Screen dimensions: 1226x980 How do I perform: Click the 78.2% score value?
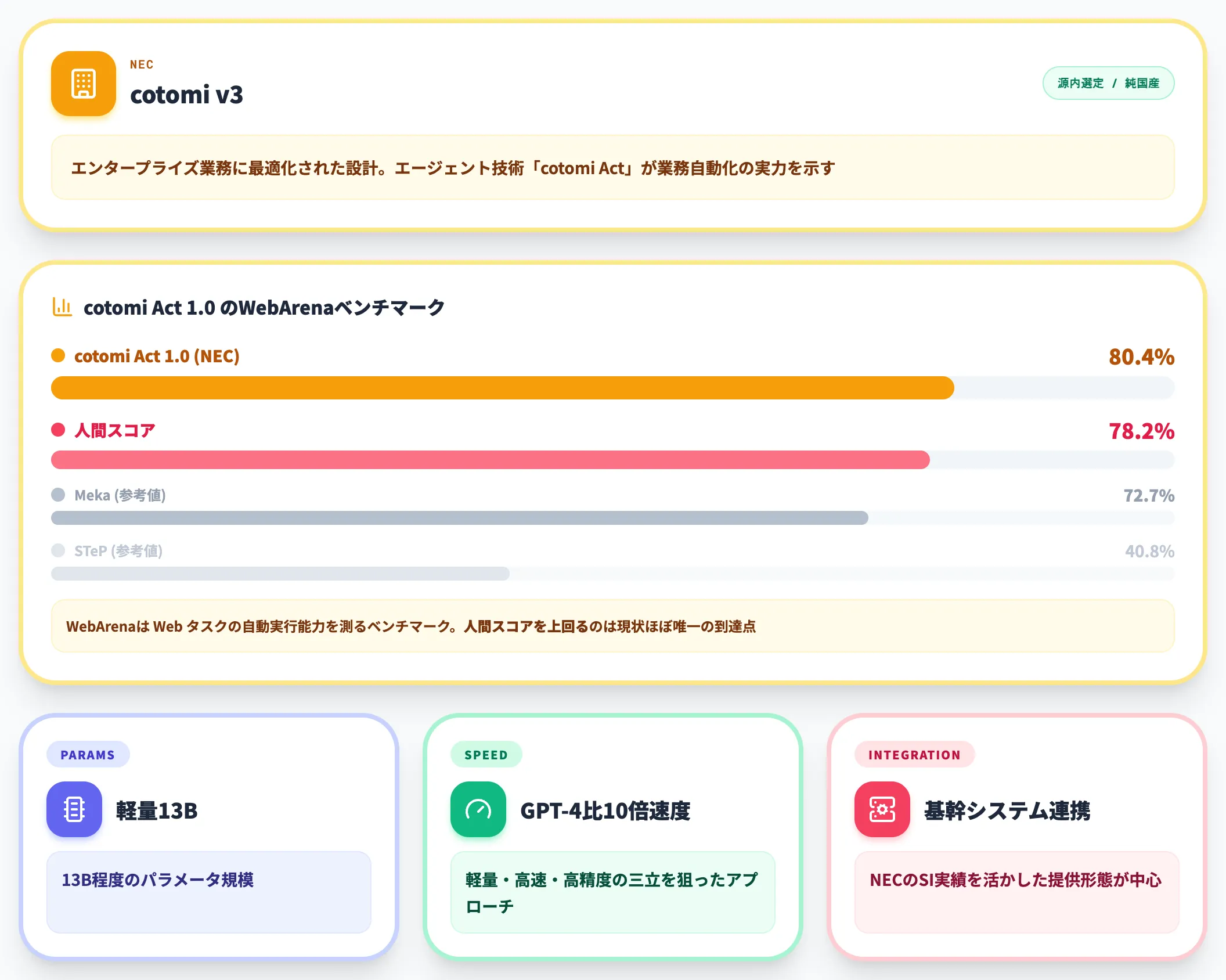1141,431
